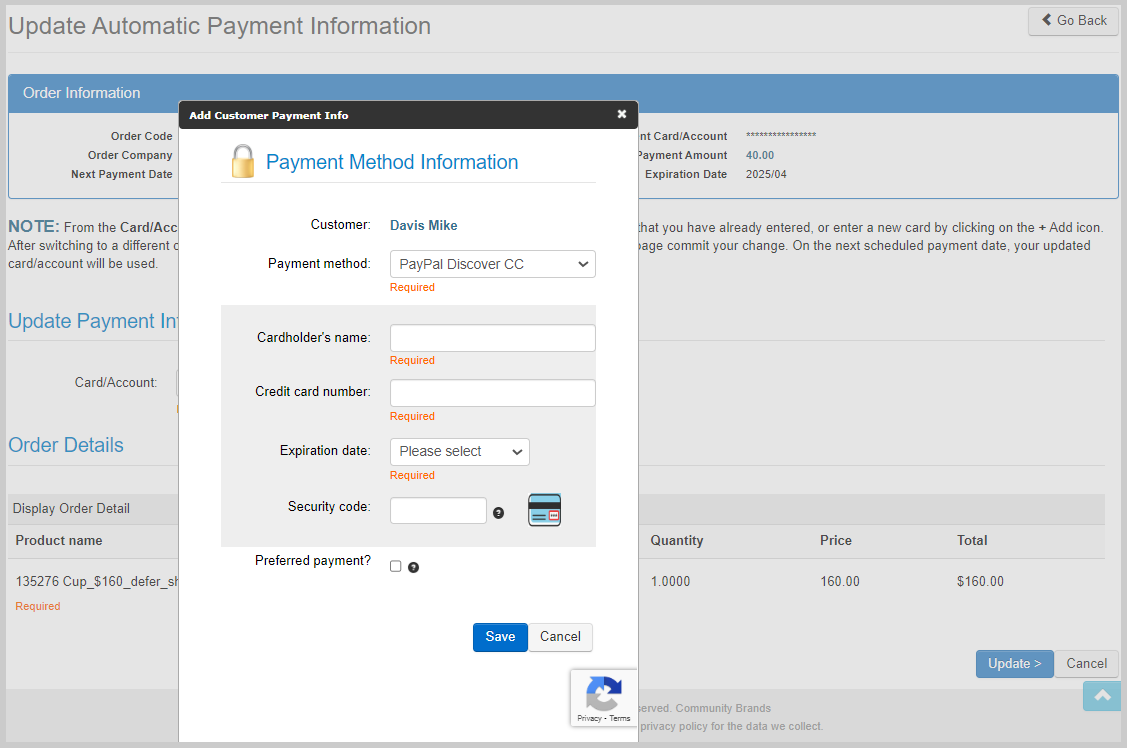Click the Product name column header

pos(59,541)
